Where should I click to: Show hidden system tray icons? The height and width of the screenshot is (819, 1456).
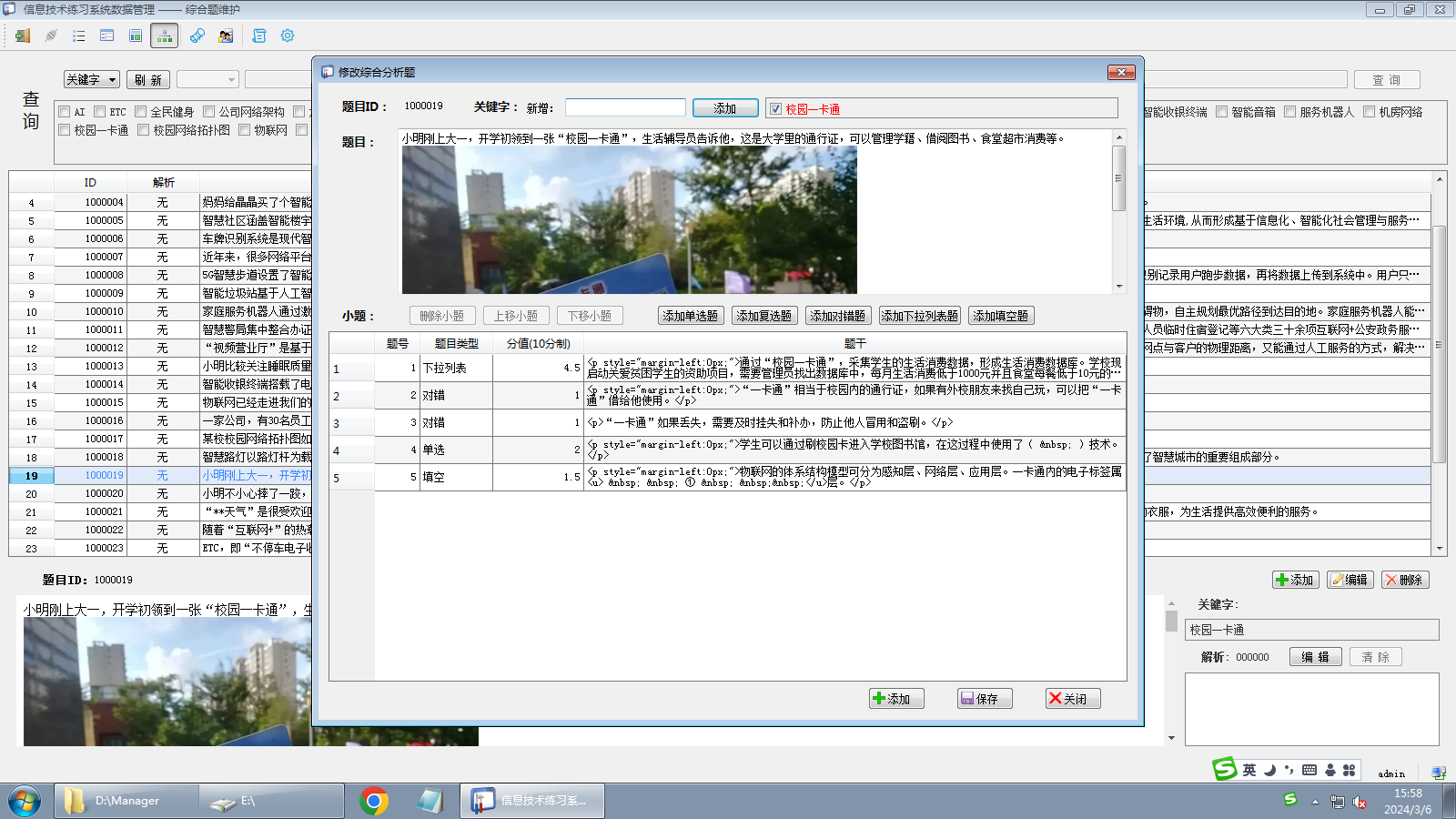point(1314,802)
